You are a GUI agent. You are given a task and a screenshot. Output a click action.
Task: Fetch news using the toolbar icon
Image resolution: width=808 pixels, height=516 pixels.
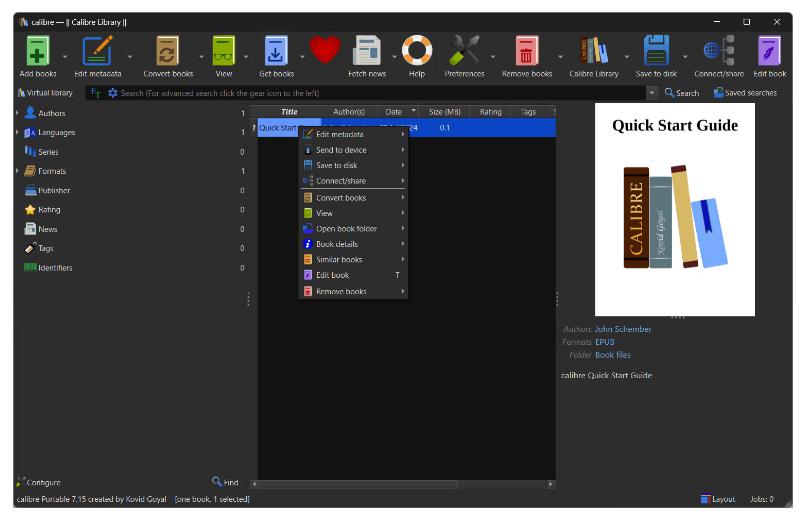tap(367, 51)
